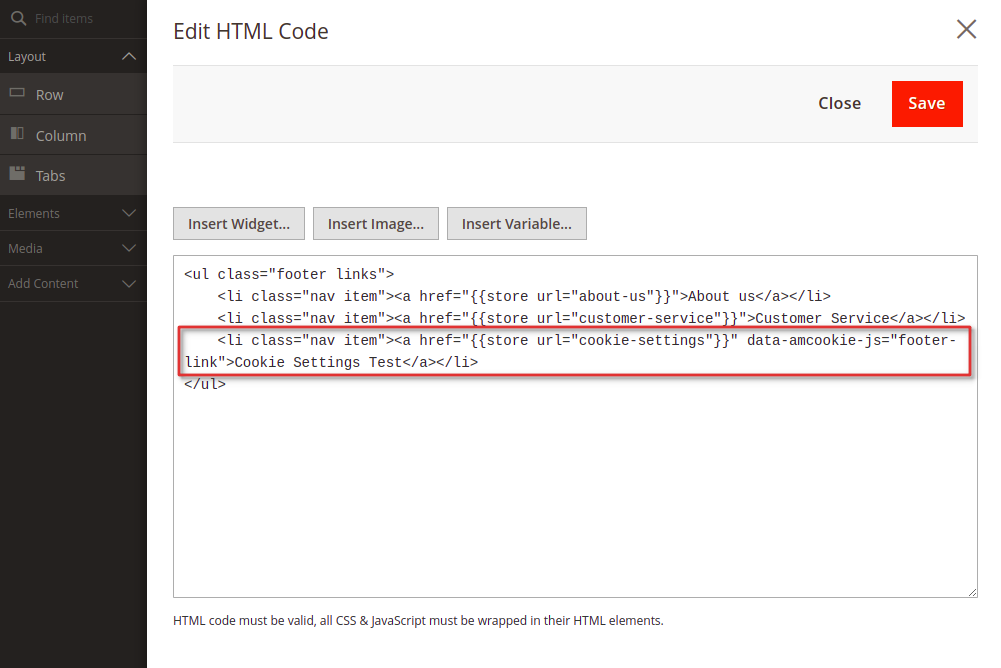Click the closing </ul> tag line
Viewport: 1001px width, 668px height.
click(205, 384)
